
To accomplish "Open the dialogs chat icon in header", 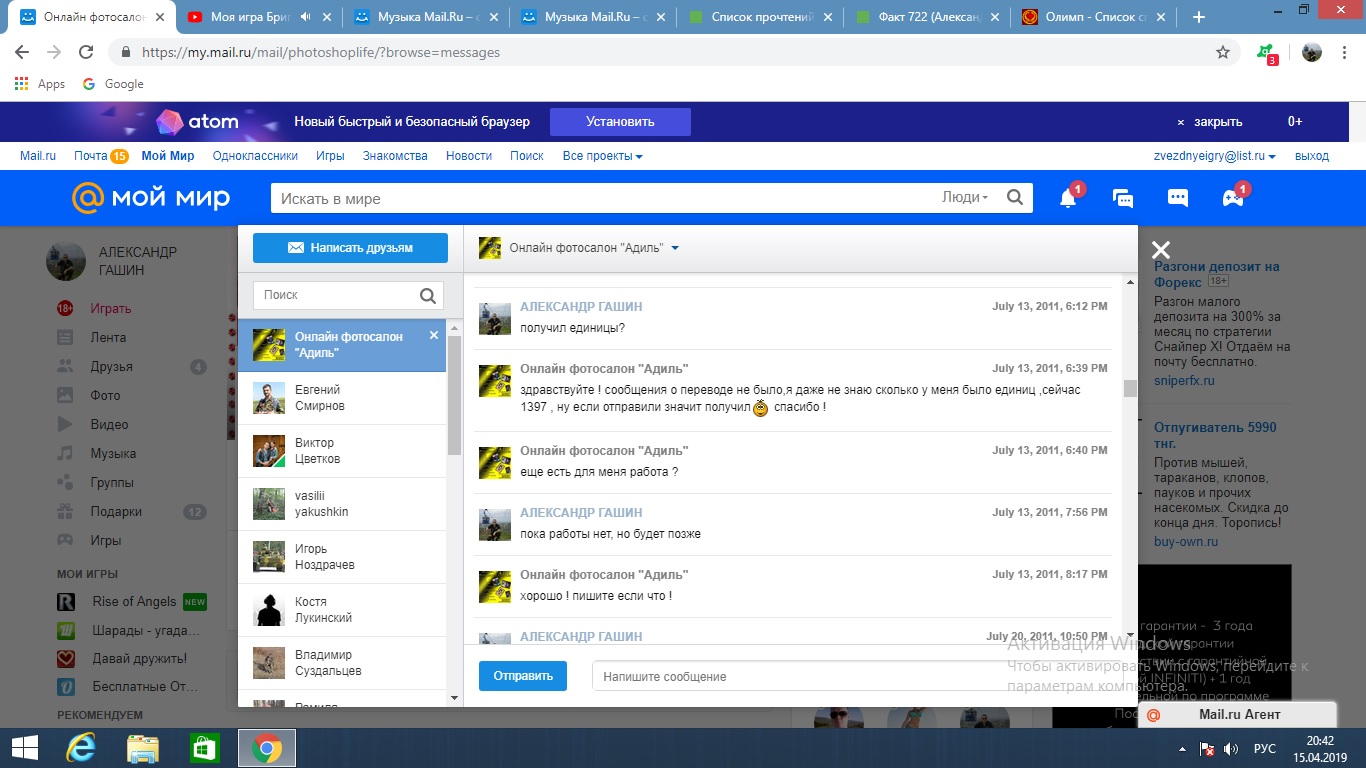I will pos(1123,198).
